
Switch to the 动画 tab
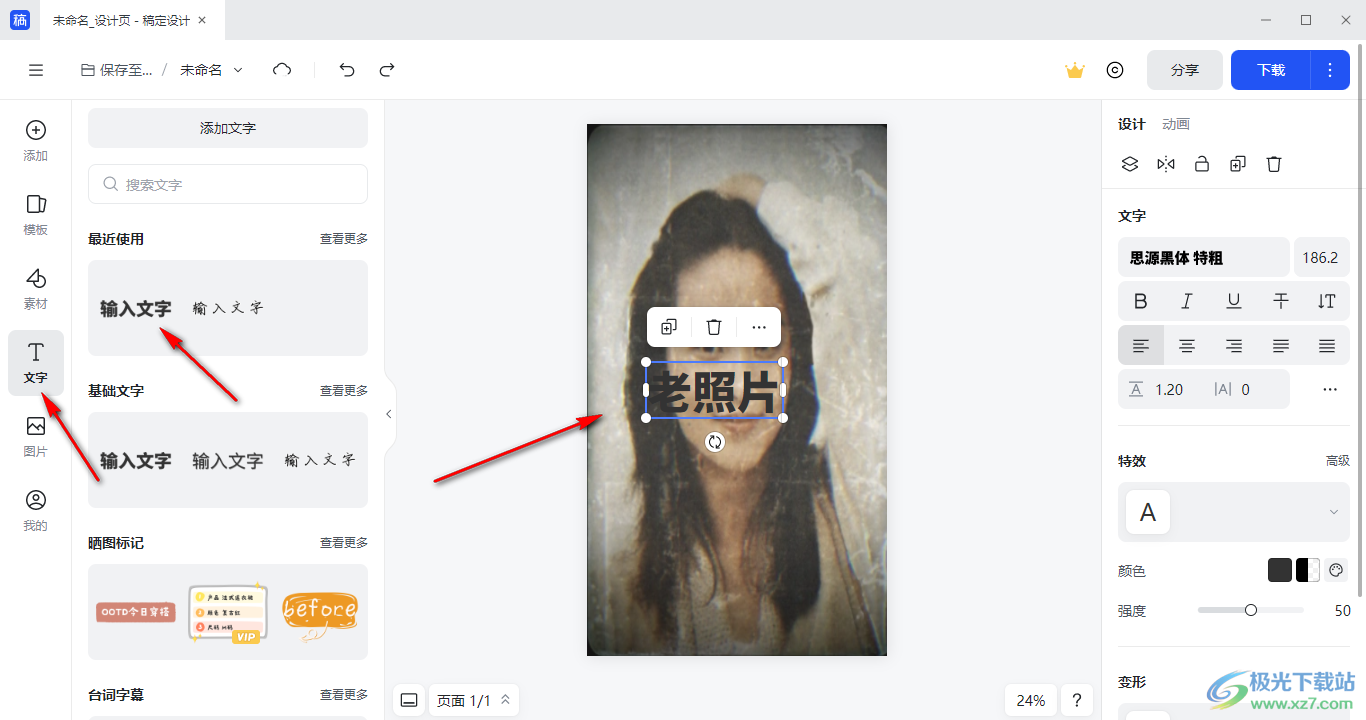(1176, 124)
